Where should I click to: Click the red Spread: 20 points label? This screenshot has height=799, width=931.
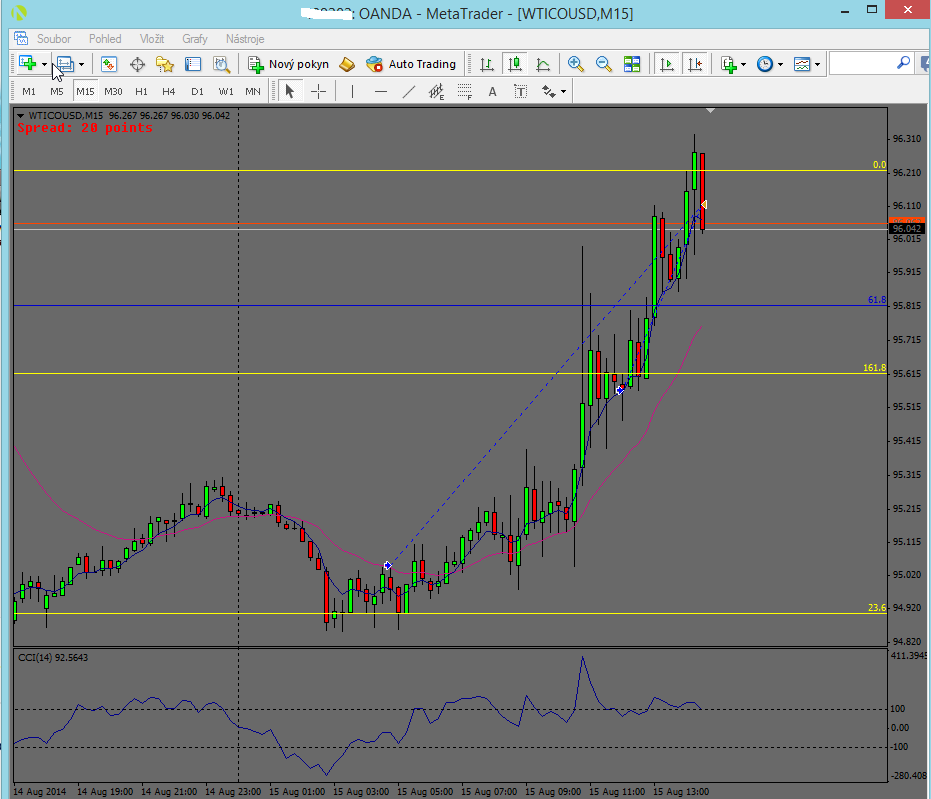click(85, 128)
